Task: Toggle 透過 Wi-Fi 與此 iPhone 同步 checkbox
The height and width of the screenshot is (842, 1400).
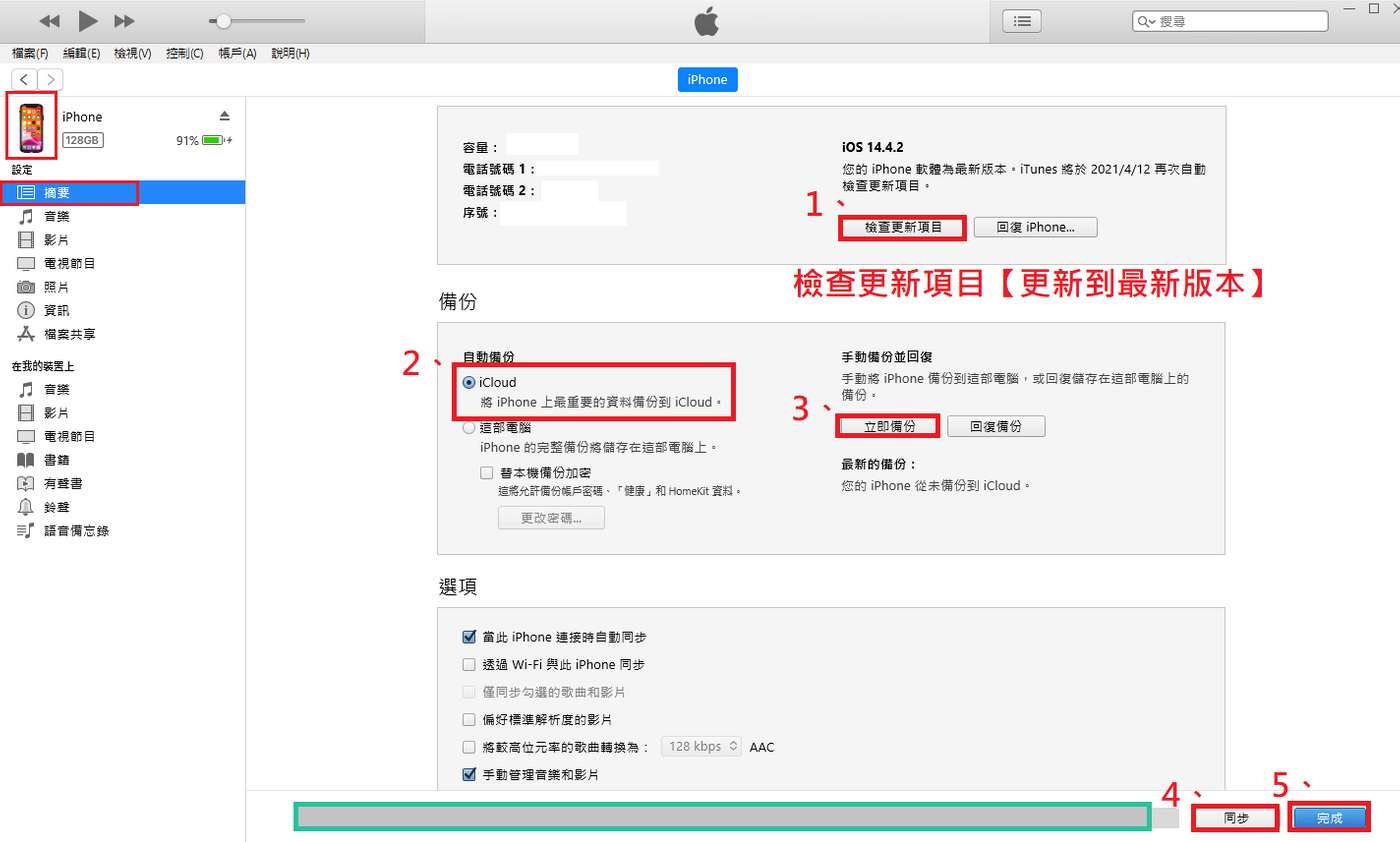Action: 469,665
